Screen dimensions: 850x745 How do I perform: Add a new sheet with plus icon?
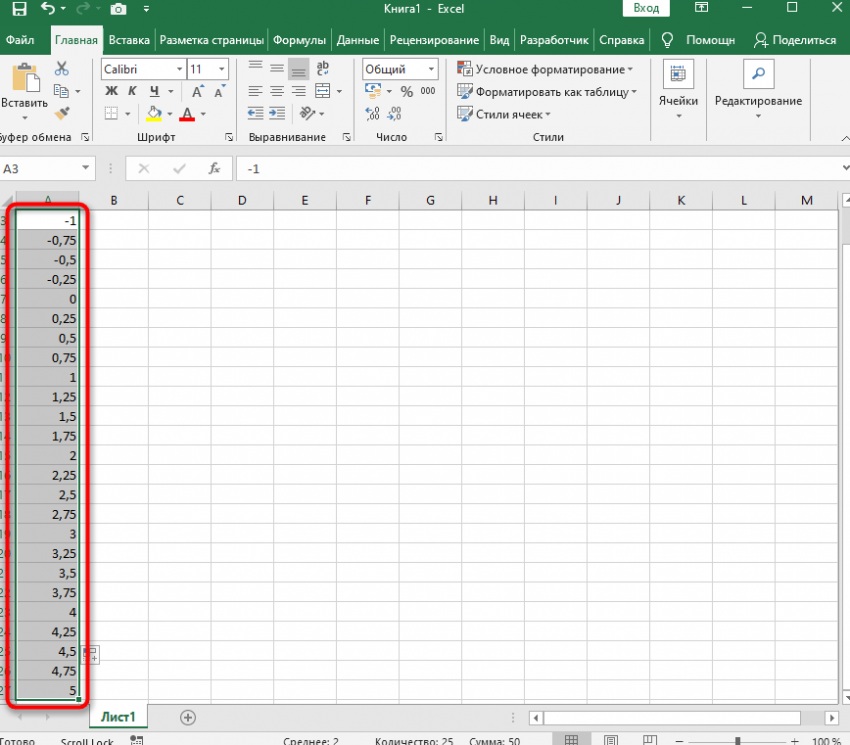pos(187,717)
